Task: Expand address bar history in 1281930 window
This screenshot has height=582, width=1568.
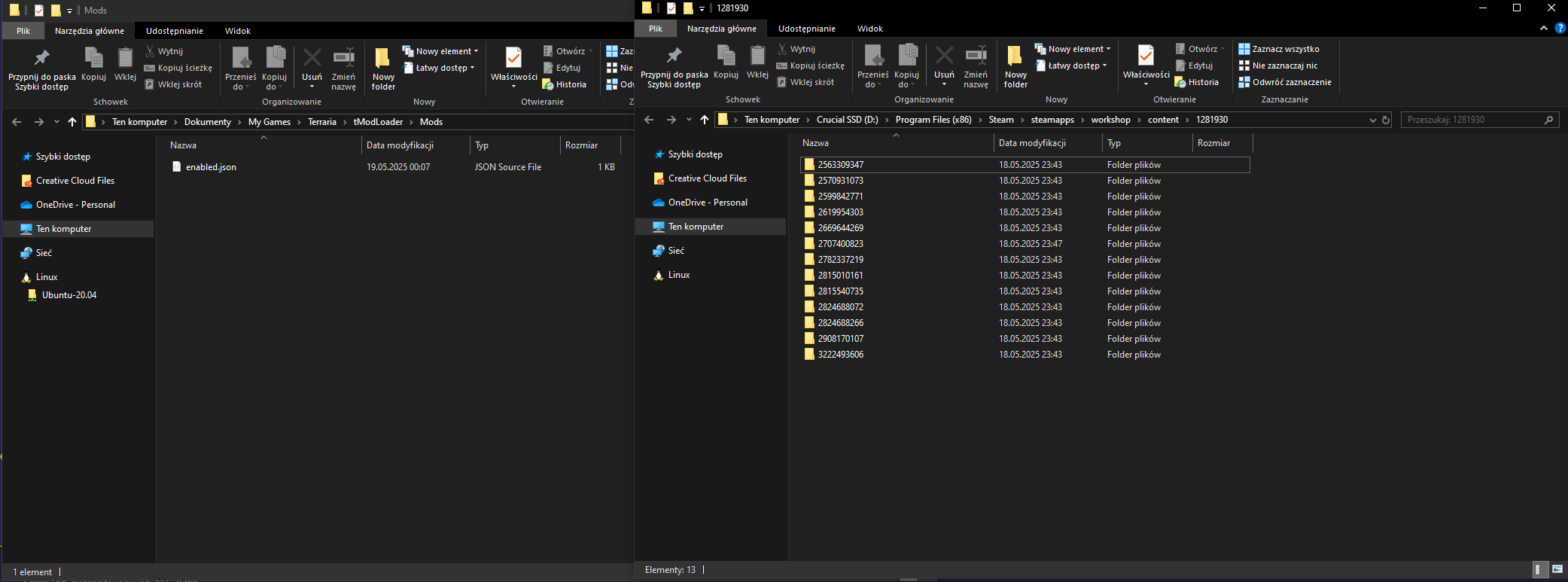Action: [1372, 120]
